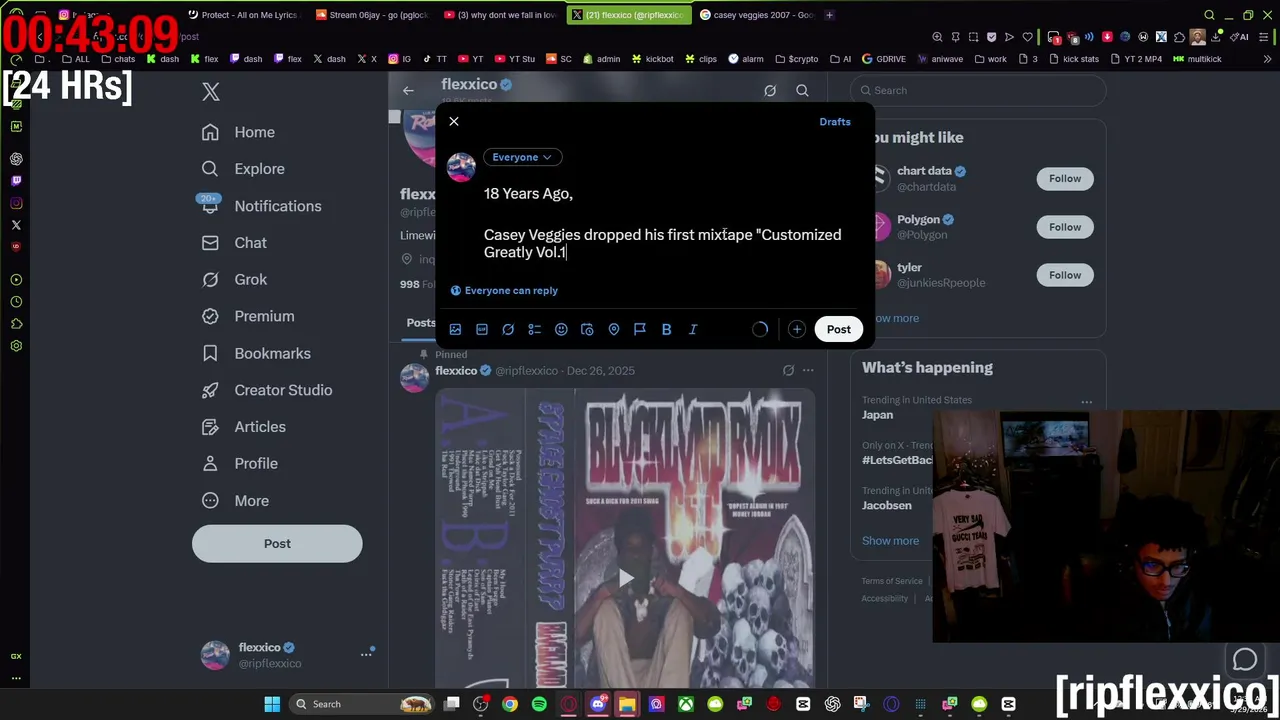
Task: Show more trending topics
Action: [890, 541]
